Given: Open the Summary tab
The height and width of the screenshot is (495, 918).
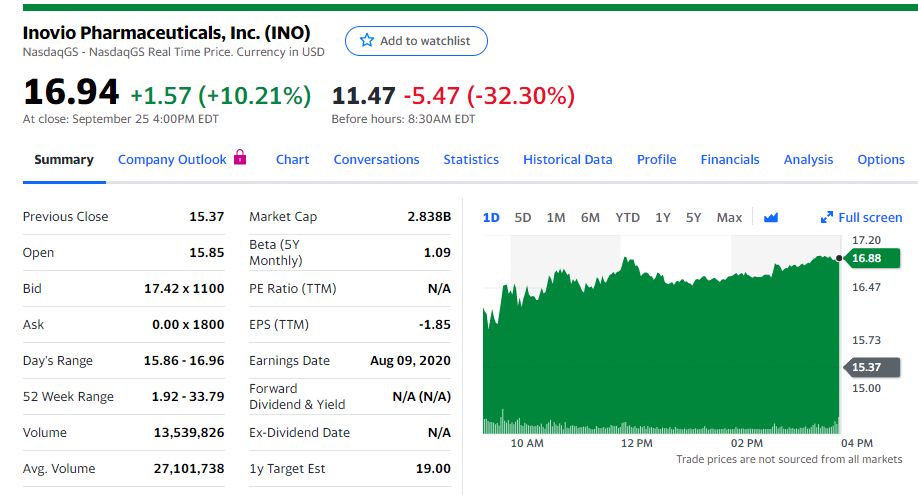Looking at the screenshot, I should 64,160.
